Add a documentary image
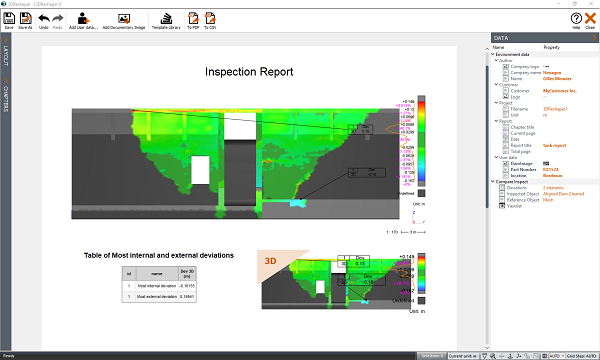The height and width of the screenshot is (360, 600). click(x=124, y=20)
